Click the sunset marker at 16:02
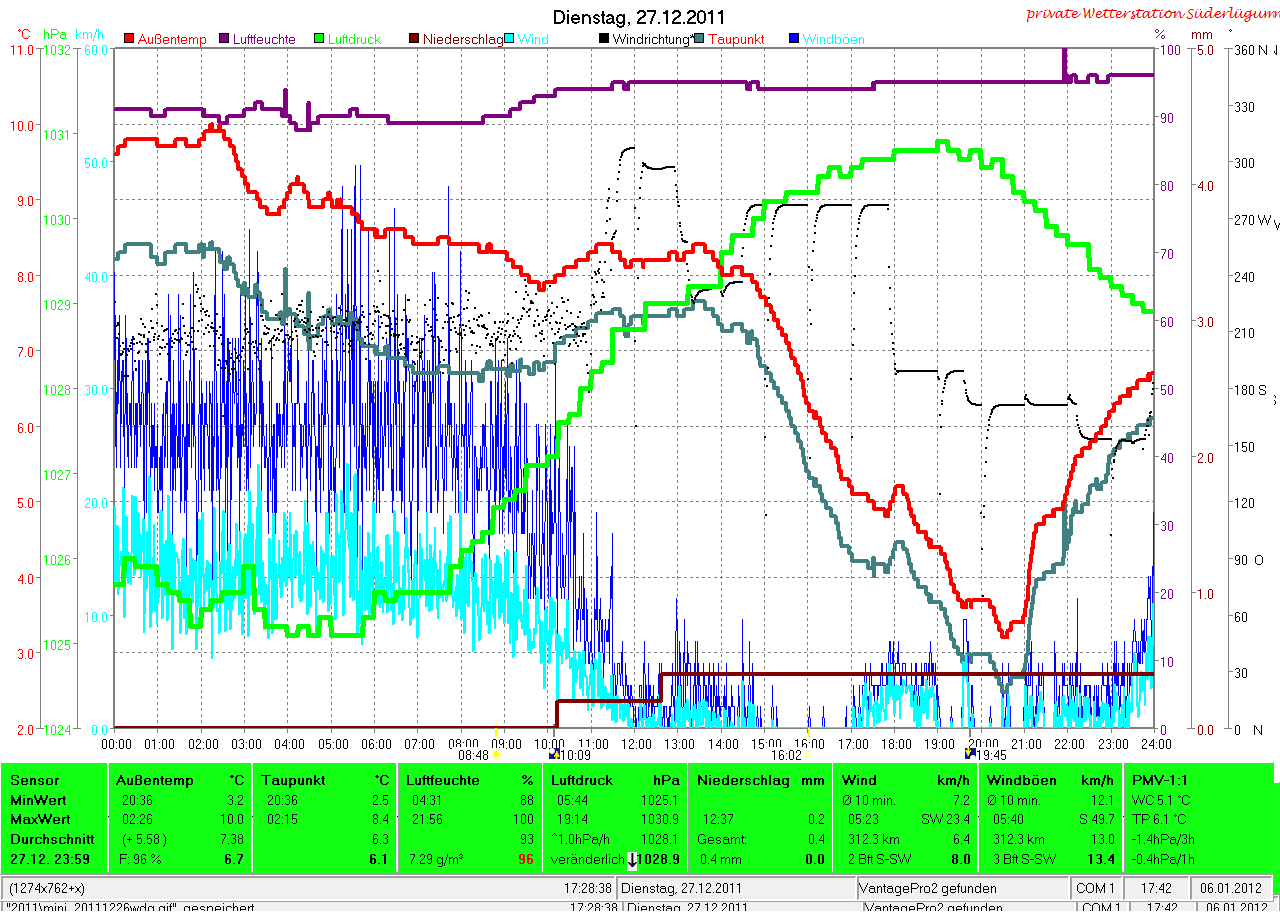The width and height of the screenshot is (1280, 912). tap(808, 754)
